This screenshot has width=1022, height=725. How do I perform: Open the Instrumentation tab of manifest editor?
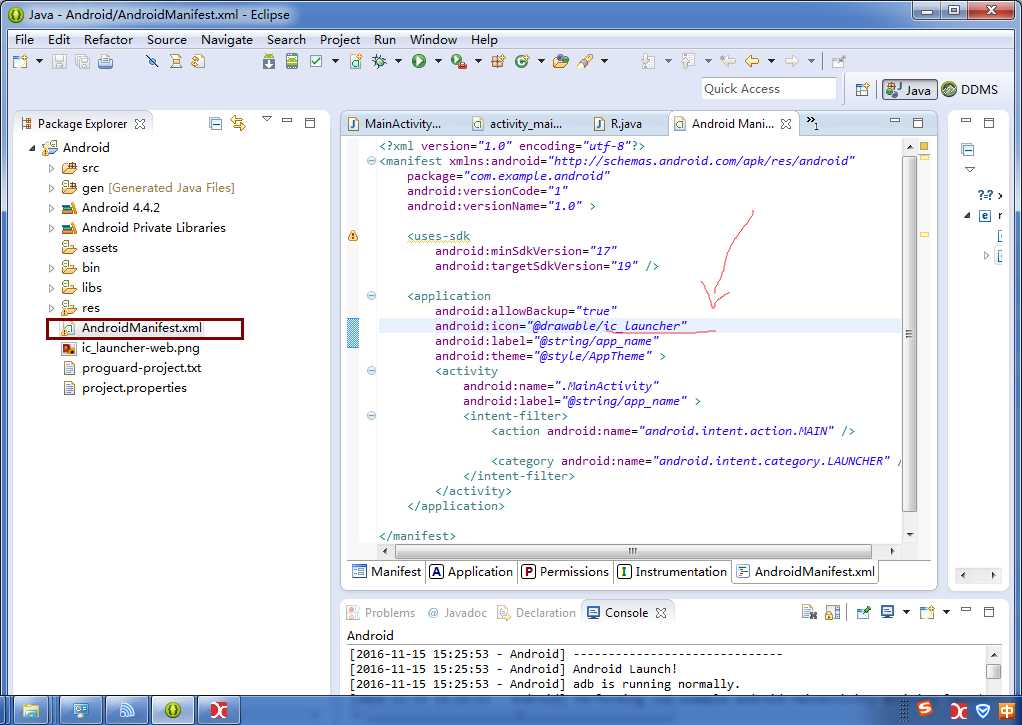672,572
